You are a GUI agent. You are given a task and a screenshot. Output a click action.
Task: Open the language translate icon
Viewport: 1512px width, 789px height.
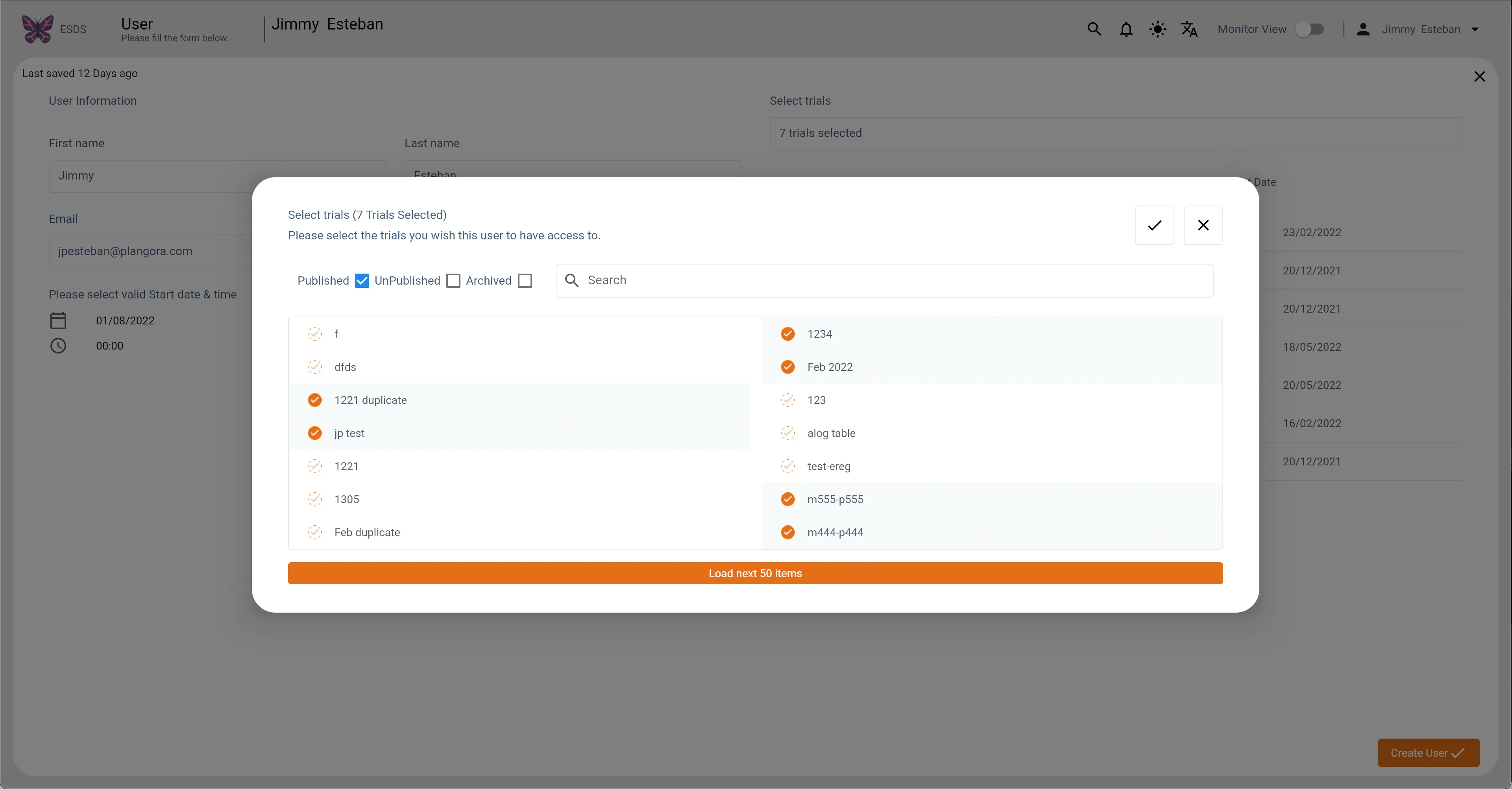(1189, 30)
